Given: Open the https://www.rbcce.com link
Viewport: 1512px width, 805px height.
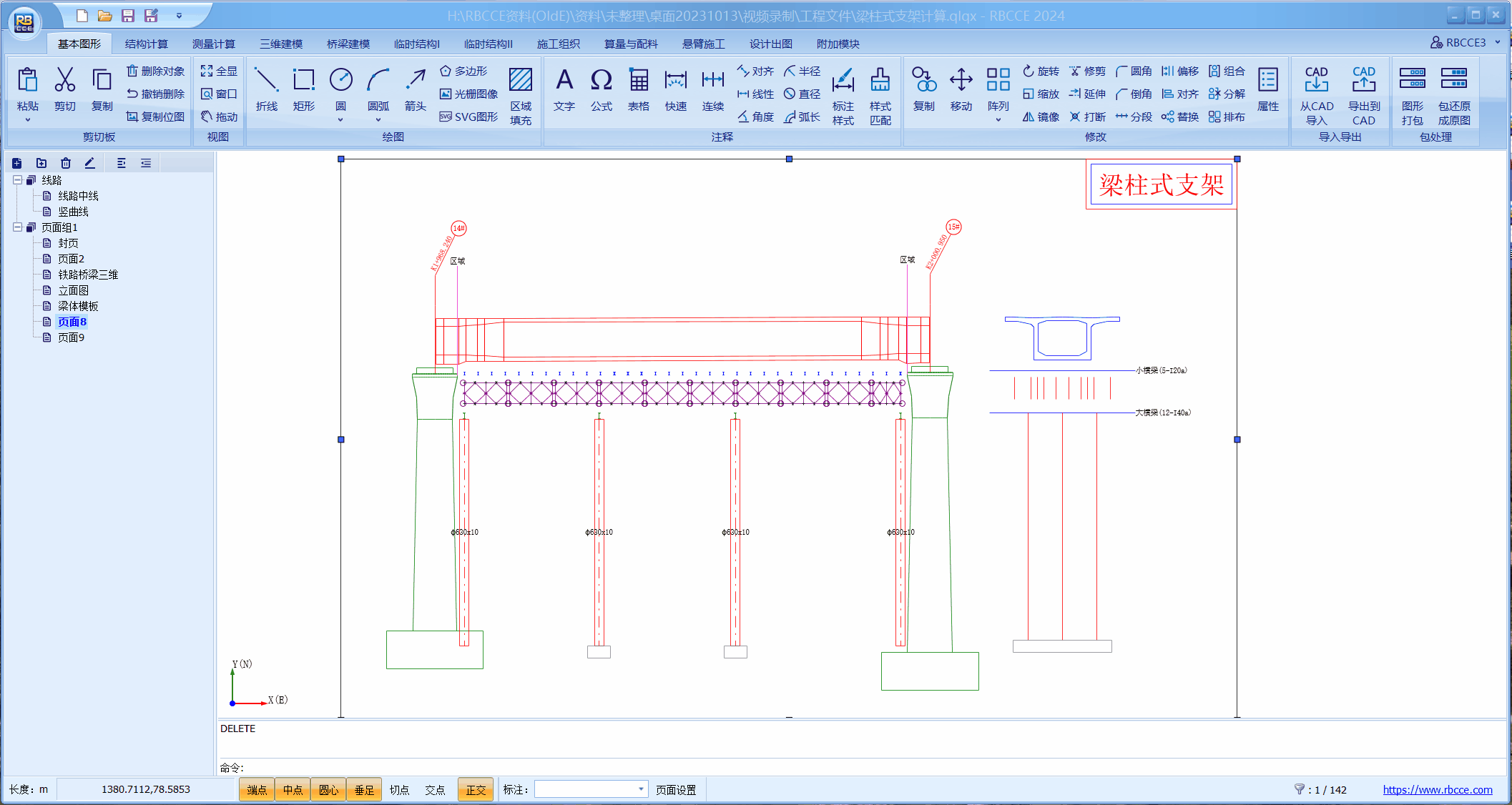Looking at the screenshot, I should 1438,790.
